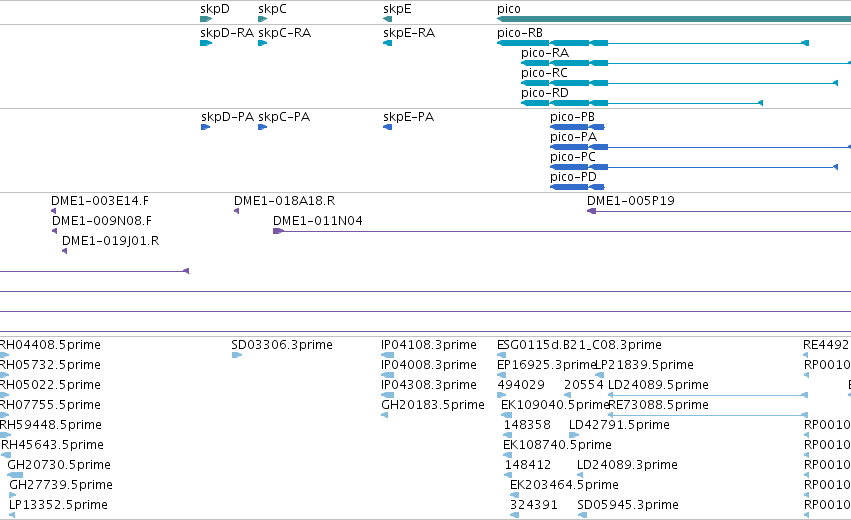This screenshot has width=851, height=520.
Task: Select the DME1-011N04 clone start arrow
Action: [x=278, y=231]
